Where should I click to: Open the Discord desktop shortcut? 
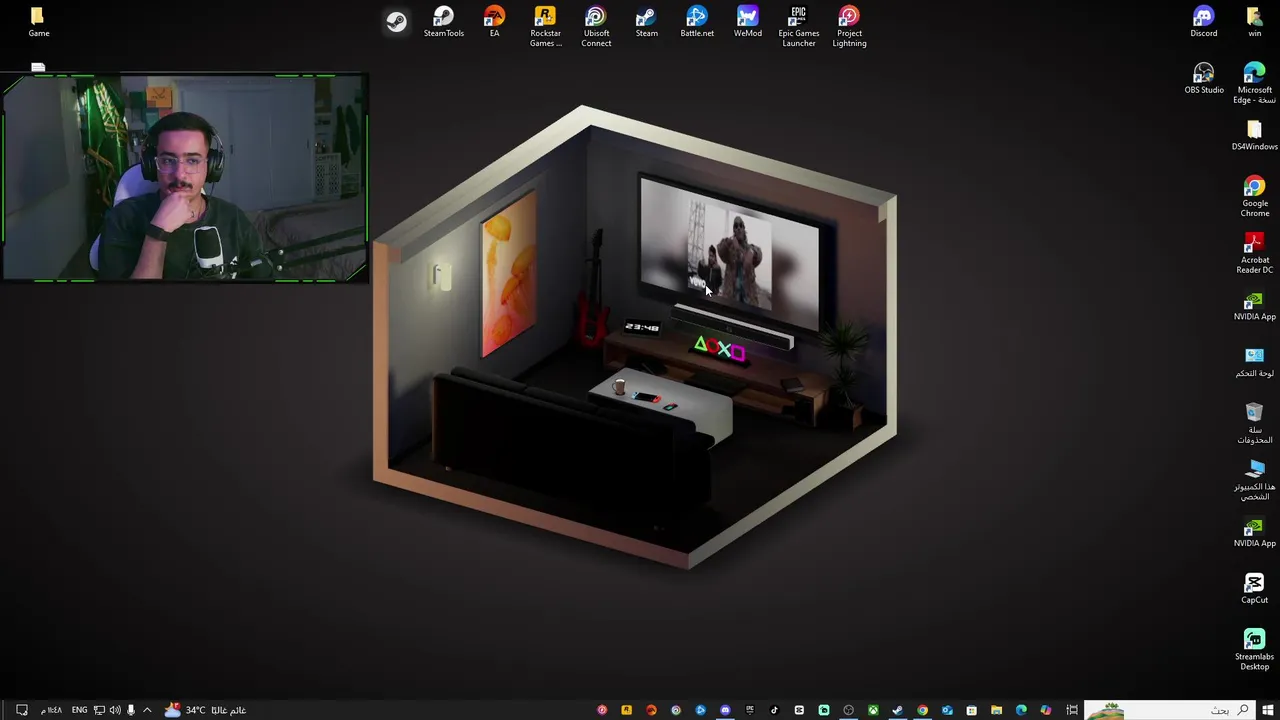pos(1203,22)
